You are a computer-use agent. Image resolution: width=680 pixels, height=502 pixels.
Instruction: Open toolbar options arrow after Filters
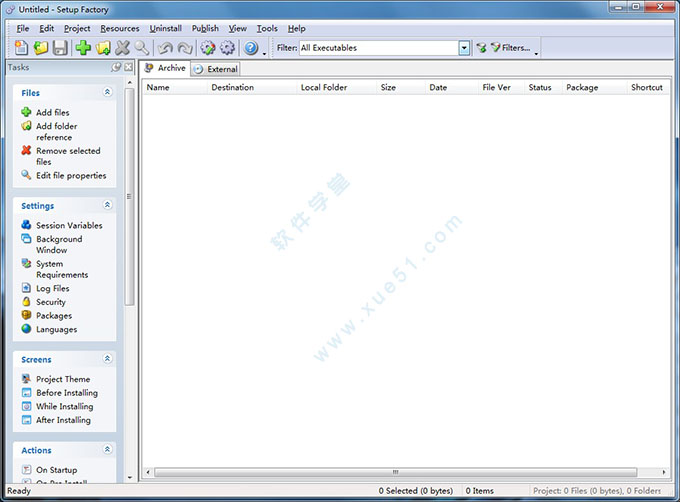coord(536,53)
